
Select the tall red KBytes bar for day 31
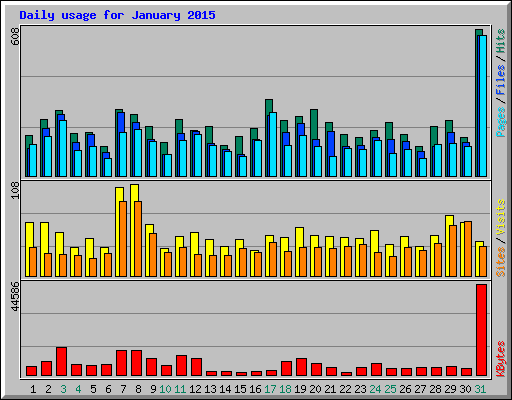point(481,330)
